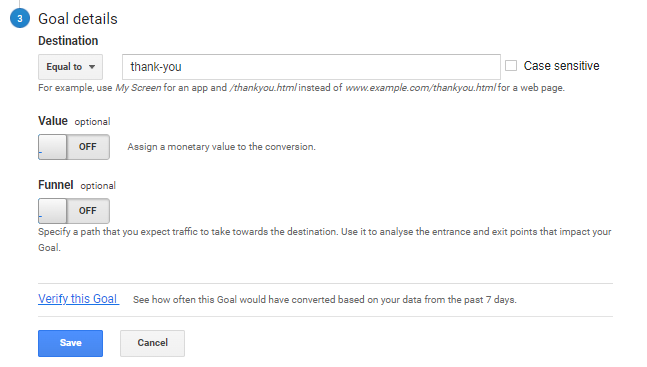Image resolution: width=647 pixels, height=367 pixels.
Task: Turn on the Funnel toggle switch
Action: tap(74, 211)
